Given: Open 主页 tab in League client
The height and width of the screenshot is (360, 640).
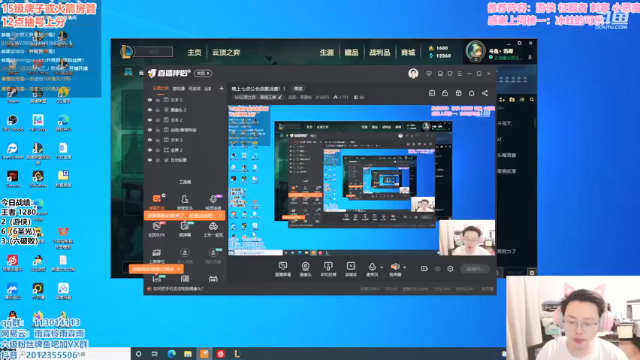Looking at the screenshot, I should [194, 52].
